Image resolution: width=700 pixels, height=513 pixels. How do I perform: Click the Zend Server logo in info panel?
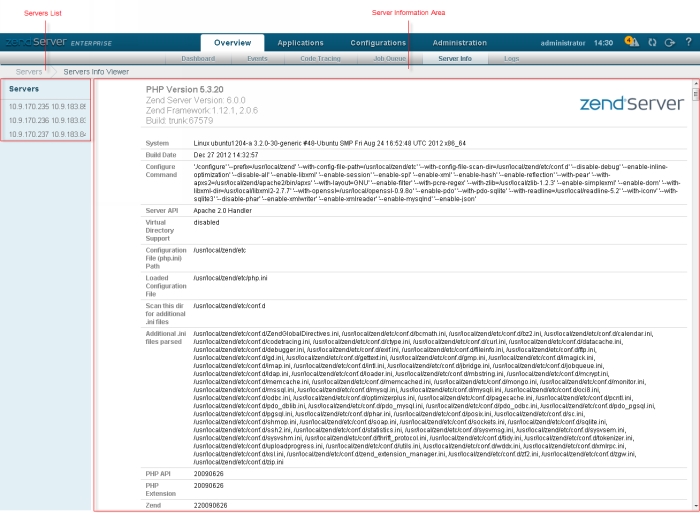coord(632,103)
